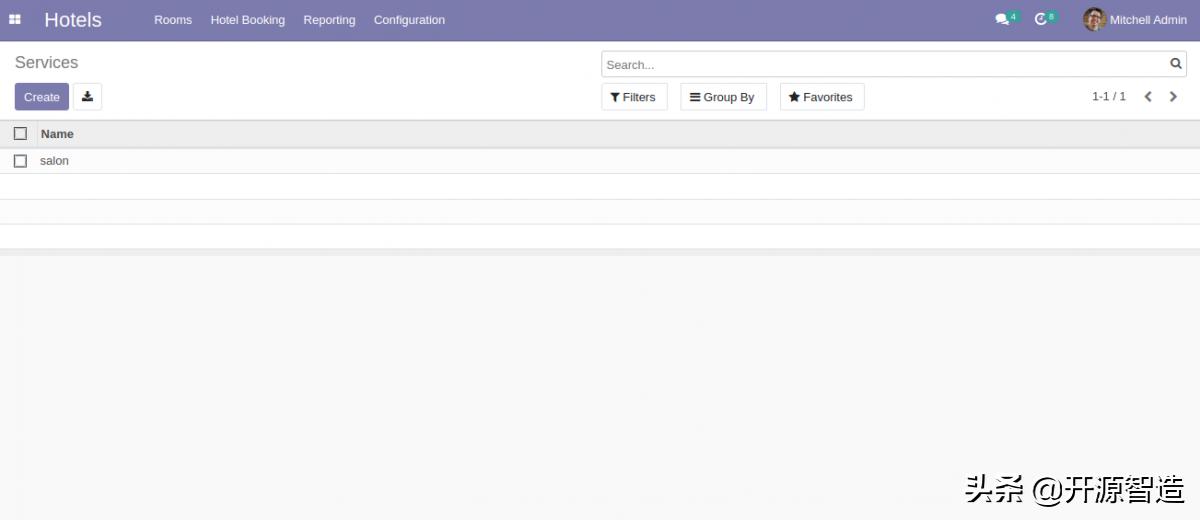Open the conversations chat icon
The image size is (1200, 520).
1002,19
